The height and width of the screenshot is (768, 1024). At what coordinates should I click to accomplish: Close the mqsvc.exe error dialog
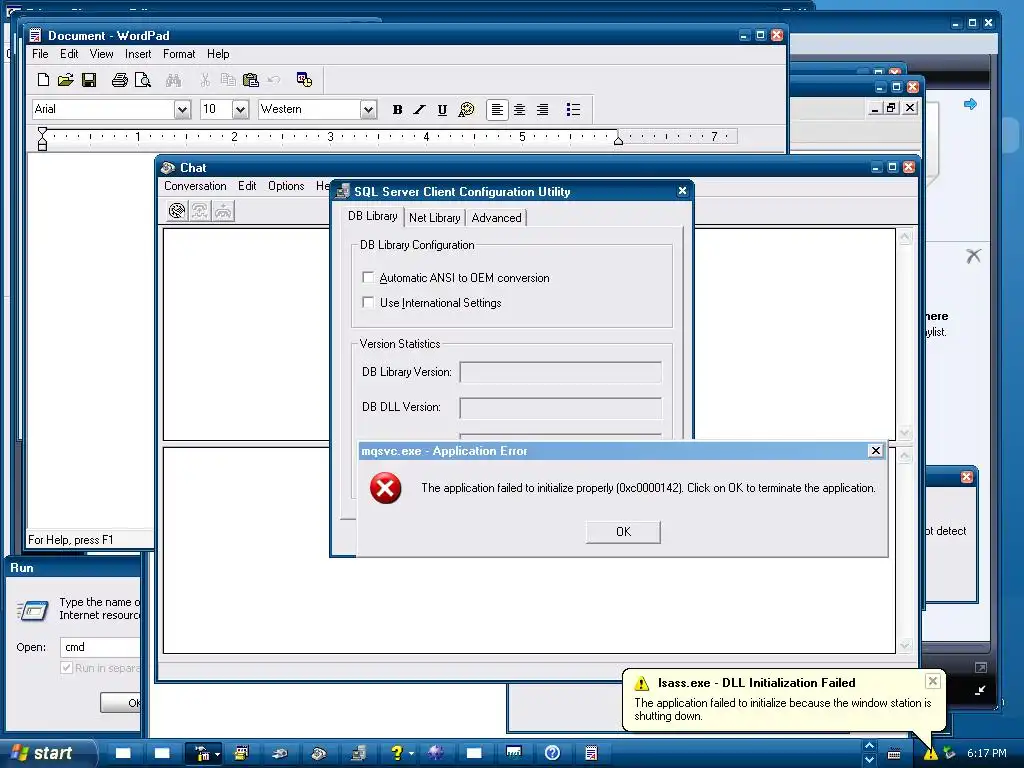tap(876, 451)
